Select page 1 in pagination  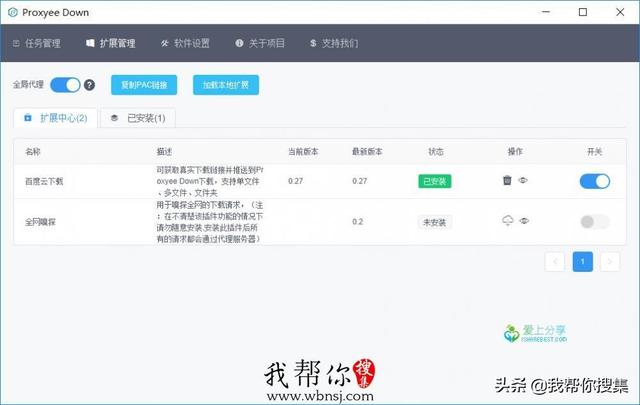(x=583, y=262)
